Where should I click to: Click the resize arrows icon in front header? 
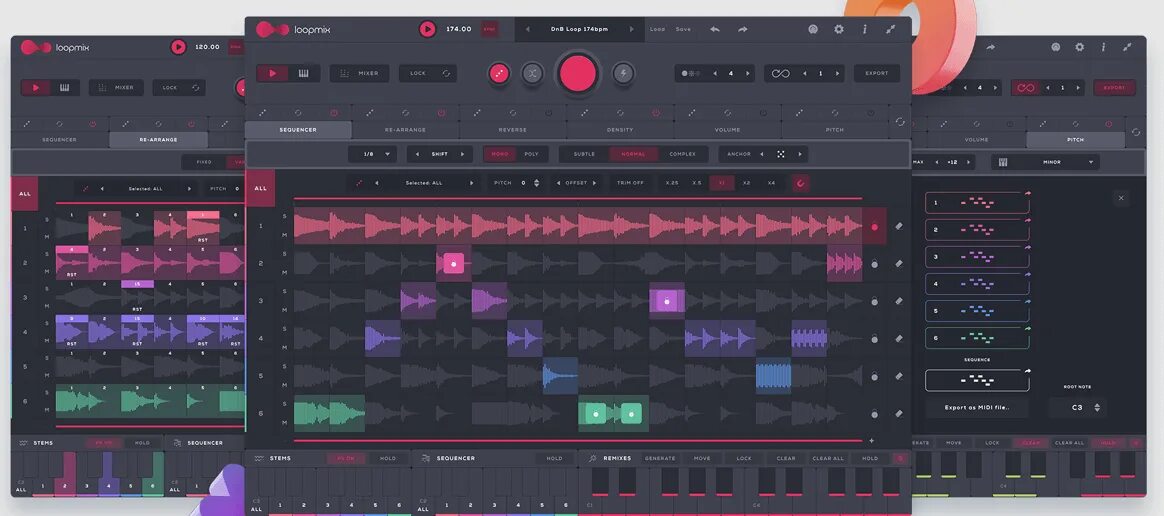point(891,29)
